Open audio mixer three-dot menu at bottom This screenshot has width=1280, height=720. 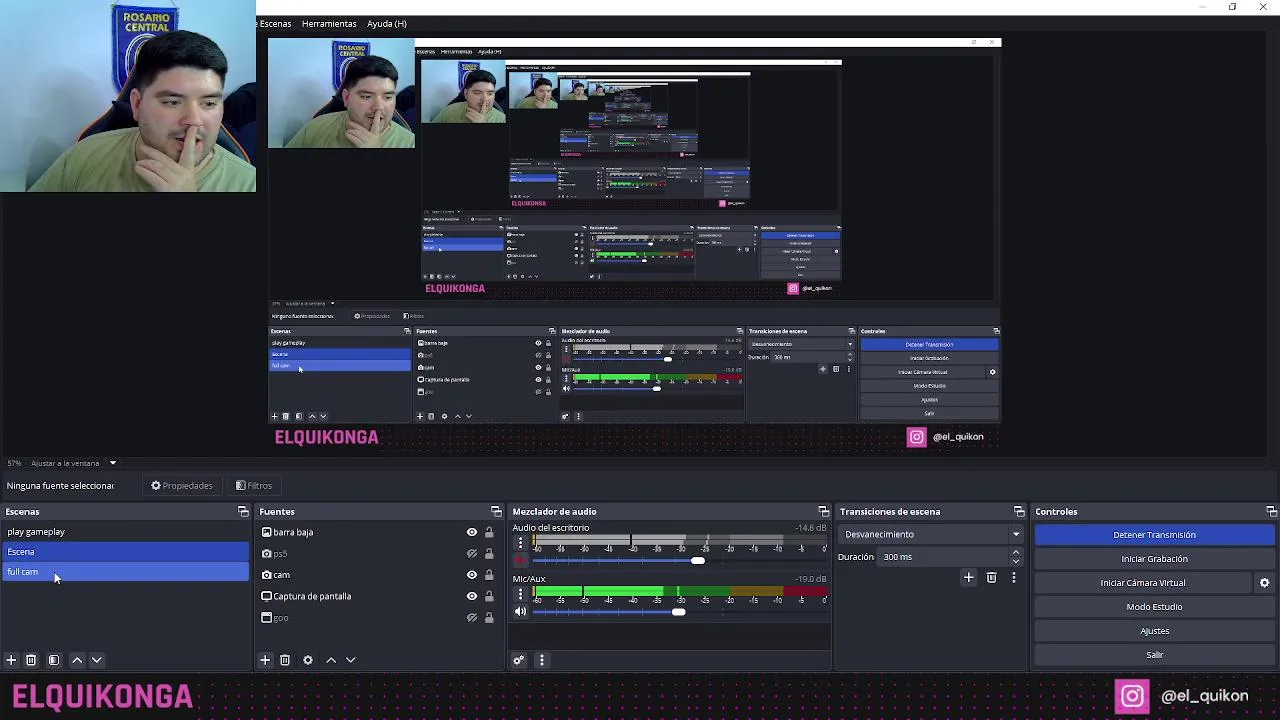(541, 660)
